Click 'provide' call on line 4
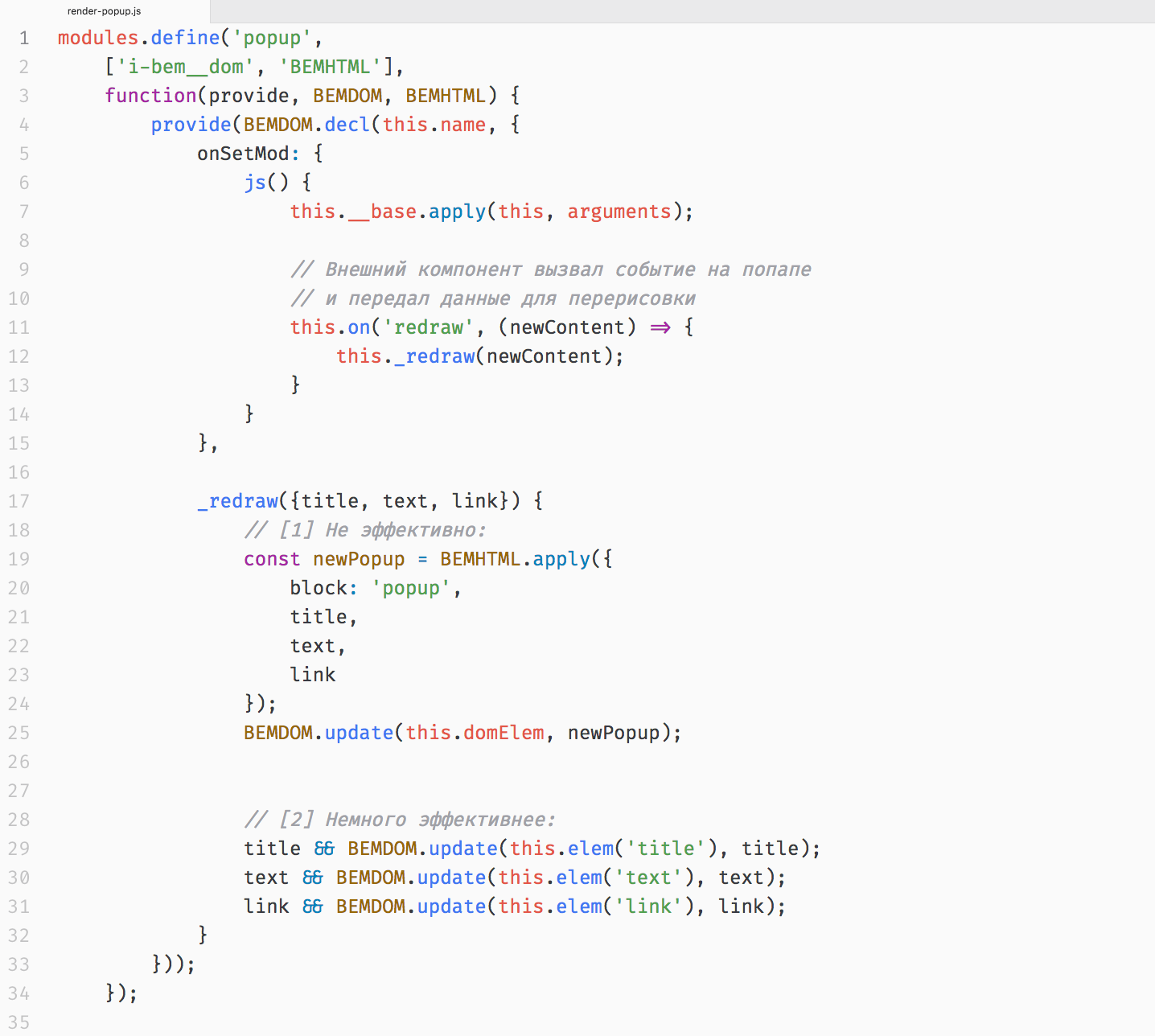 pos(191,125)
